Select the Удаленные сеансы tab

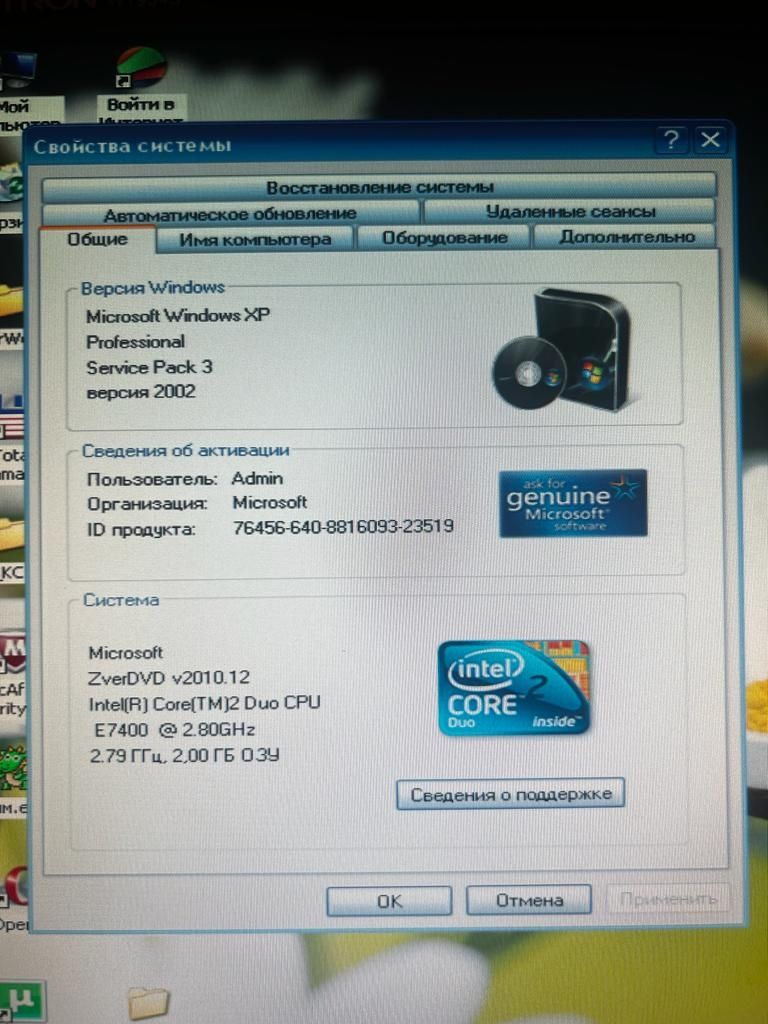click(x=569, y=212)
